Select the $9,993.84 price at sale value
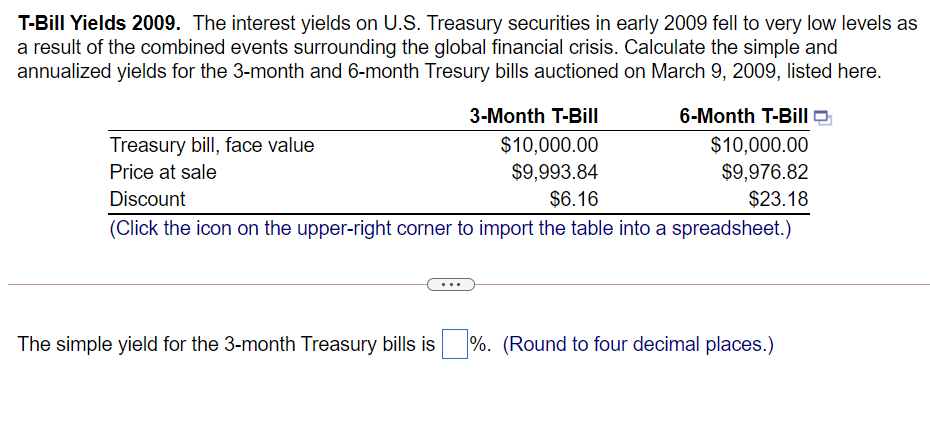The height and width of the screenshot is (436, 930). pyautogui.click(x=555, y=172)
